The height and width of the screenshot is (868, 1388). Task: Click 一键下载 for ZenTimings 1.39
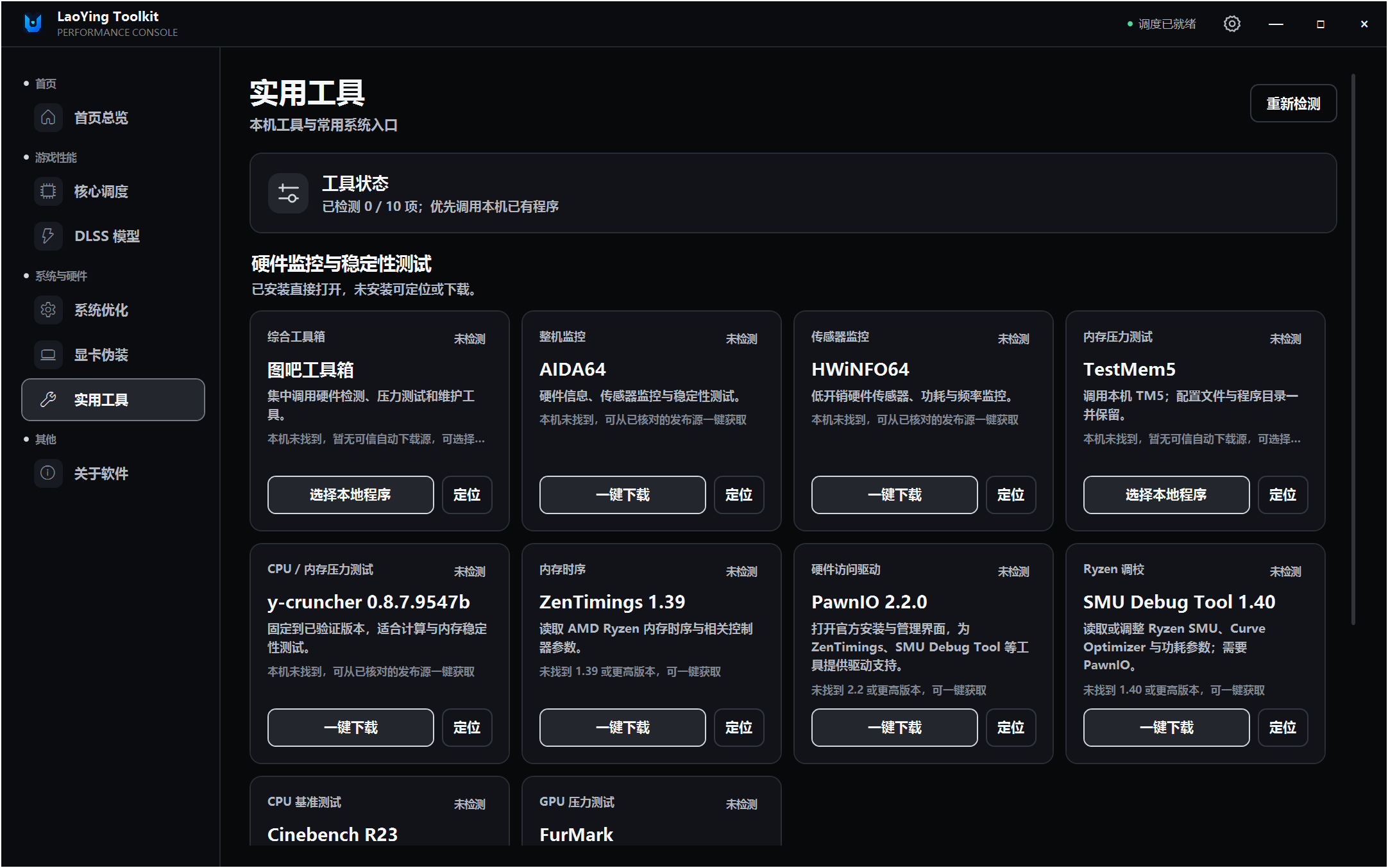[x=622, y=728]
